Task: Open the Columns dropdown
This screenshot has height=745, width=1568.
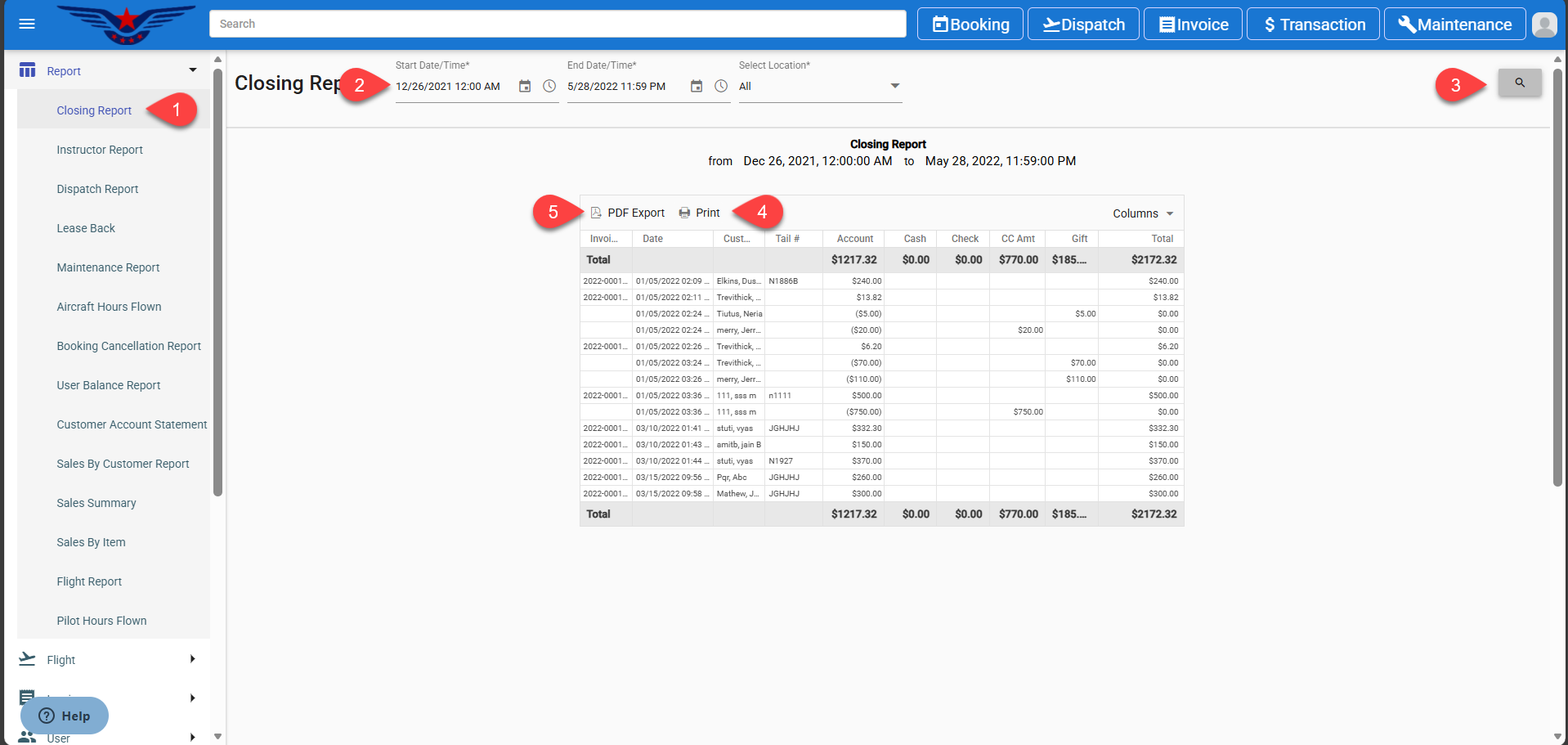Action: click(1142, 213)
